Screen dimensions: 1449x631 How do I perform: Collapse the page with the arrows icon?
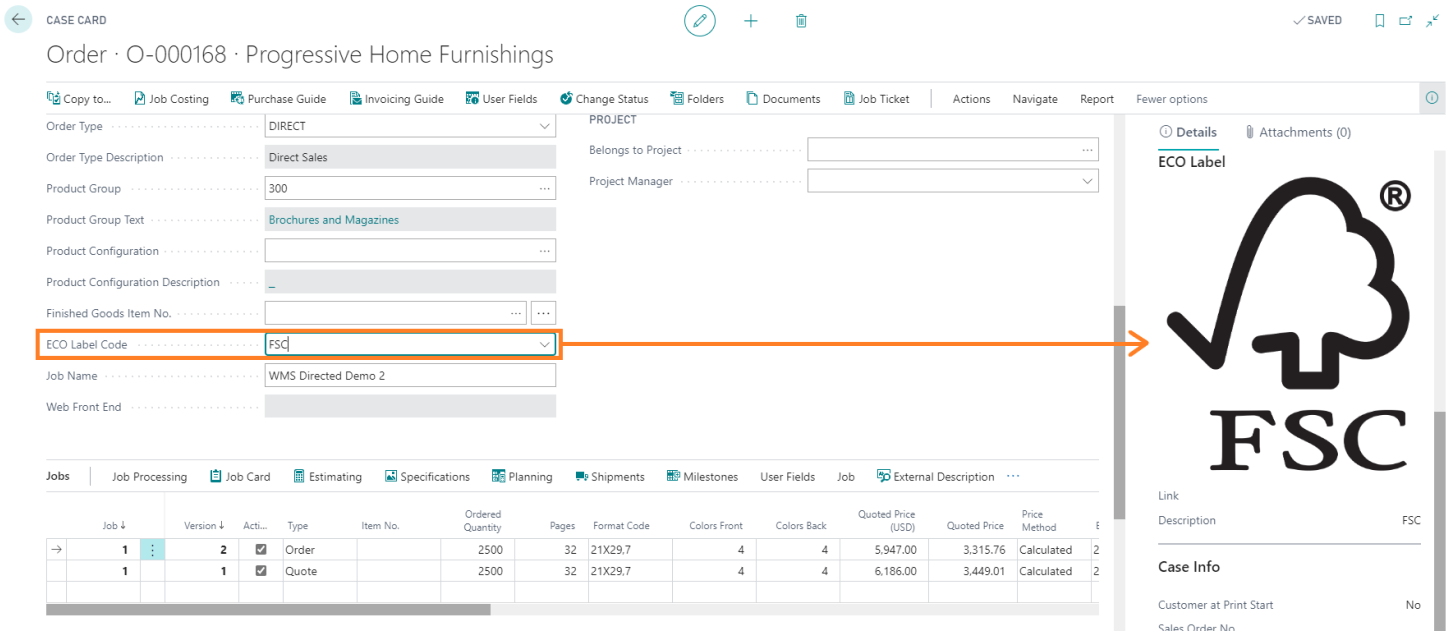1432,20
